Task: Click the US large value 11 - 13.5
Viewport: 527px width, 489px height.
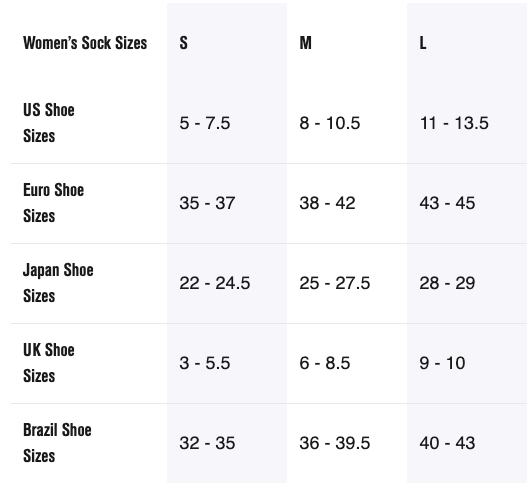Action: (x=454, y=123)
